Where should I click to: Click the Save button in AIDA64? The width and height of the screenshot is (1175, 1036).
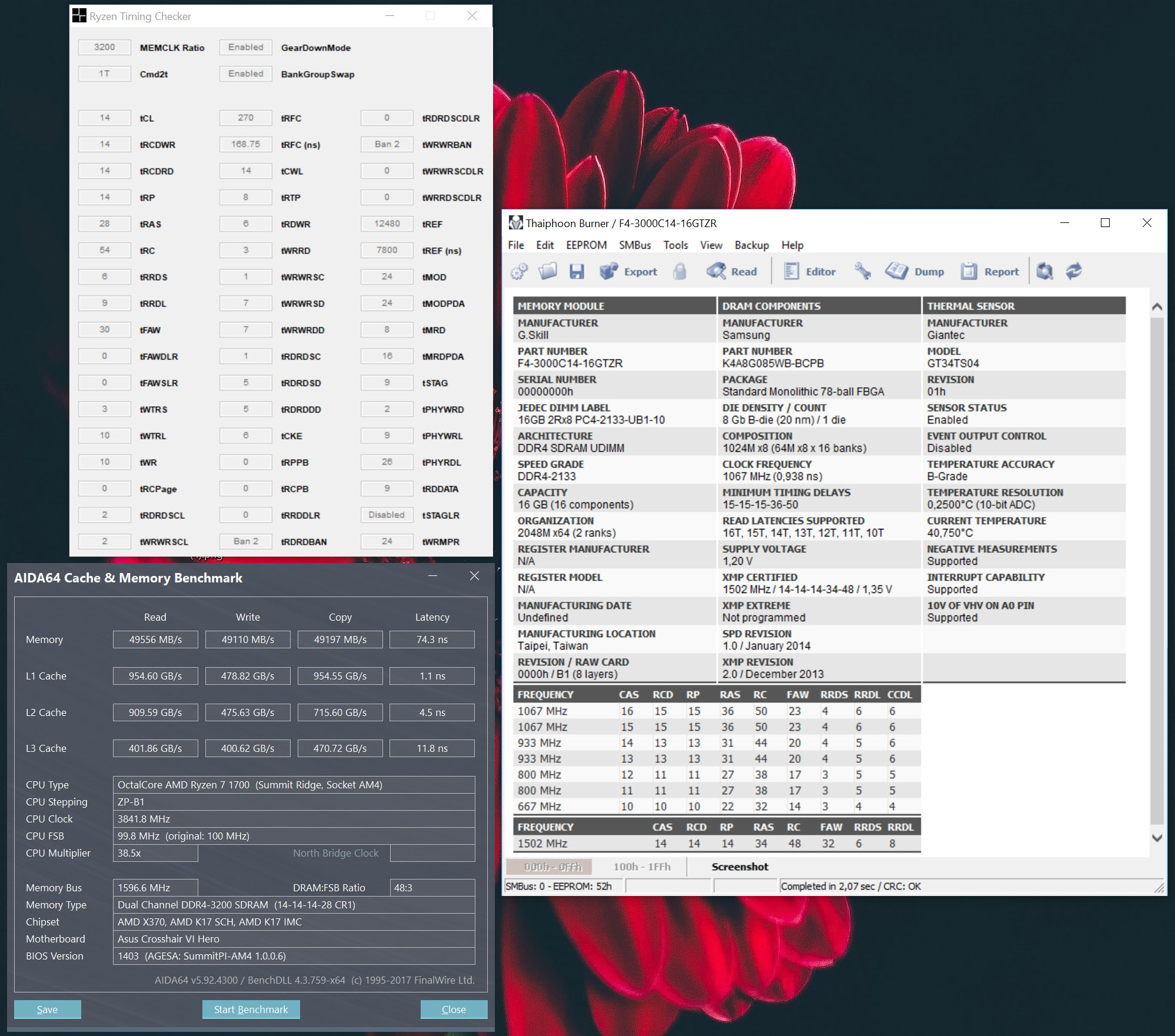point(47,1009)
